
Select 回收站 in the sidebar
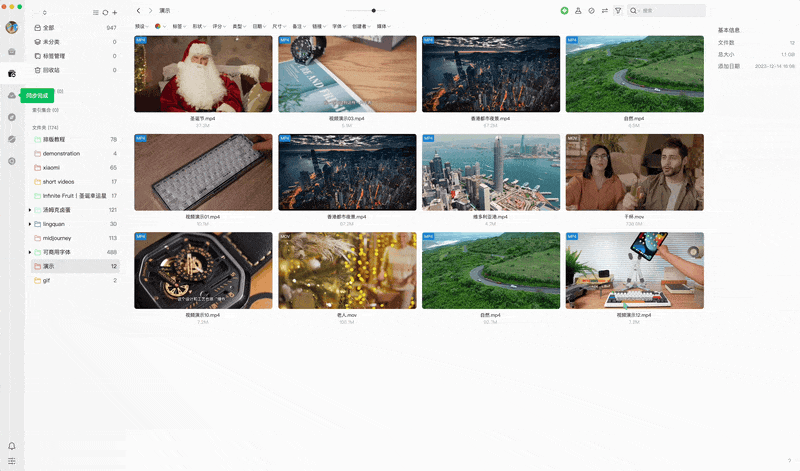pos(51,70)
